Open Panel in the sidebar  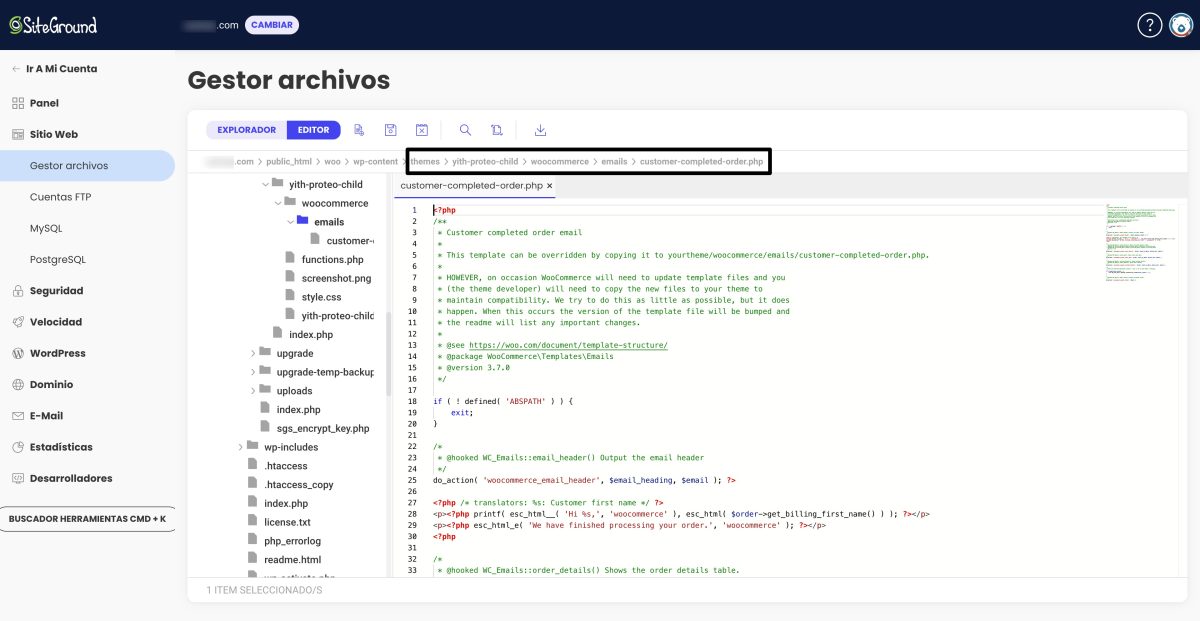(x=44, y=103)
